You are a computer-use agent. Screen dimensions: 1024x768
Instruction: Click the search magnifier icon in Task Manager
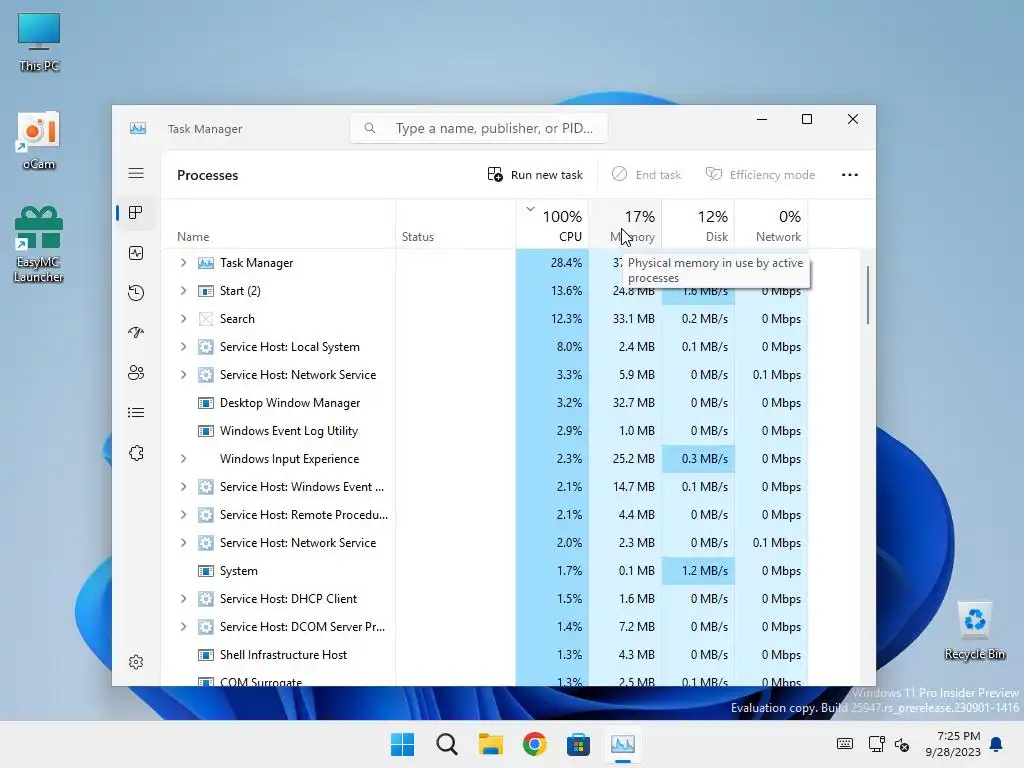coord(370,128)
